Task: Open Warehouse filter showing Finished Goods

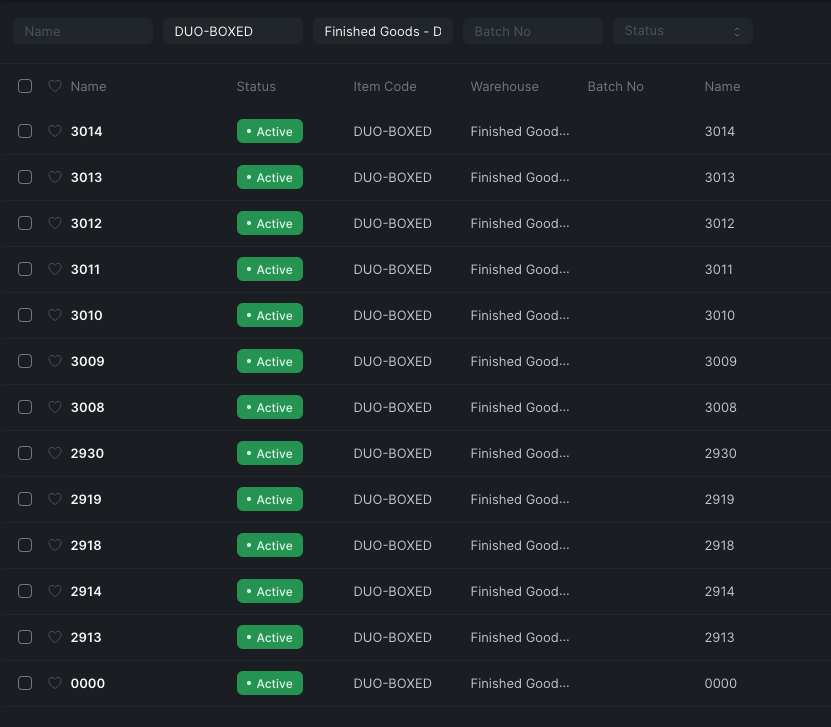Action: click(382, 31)
